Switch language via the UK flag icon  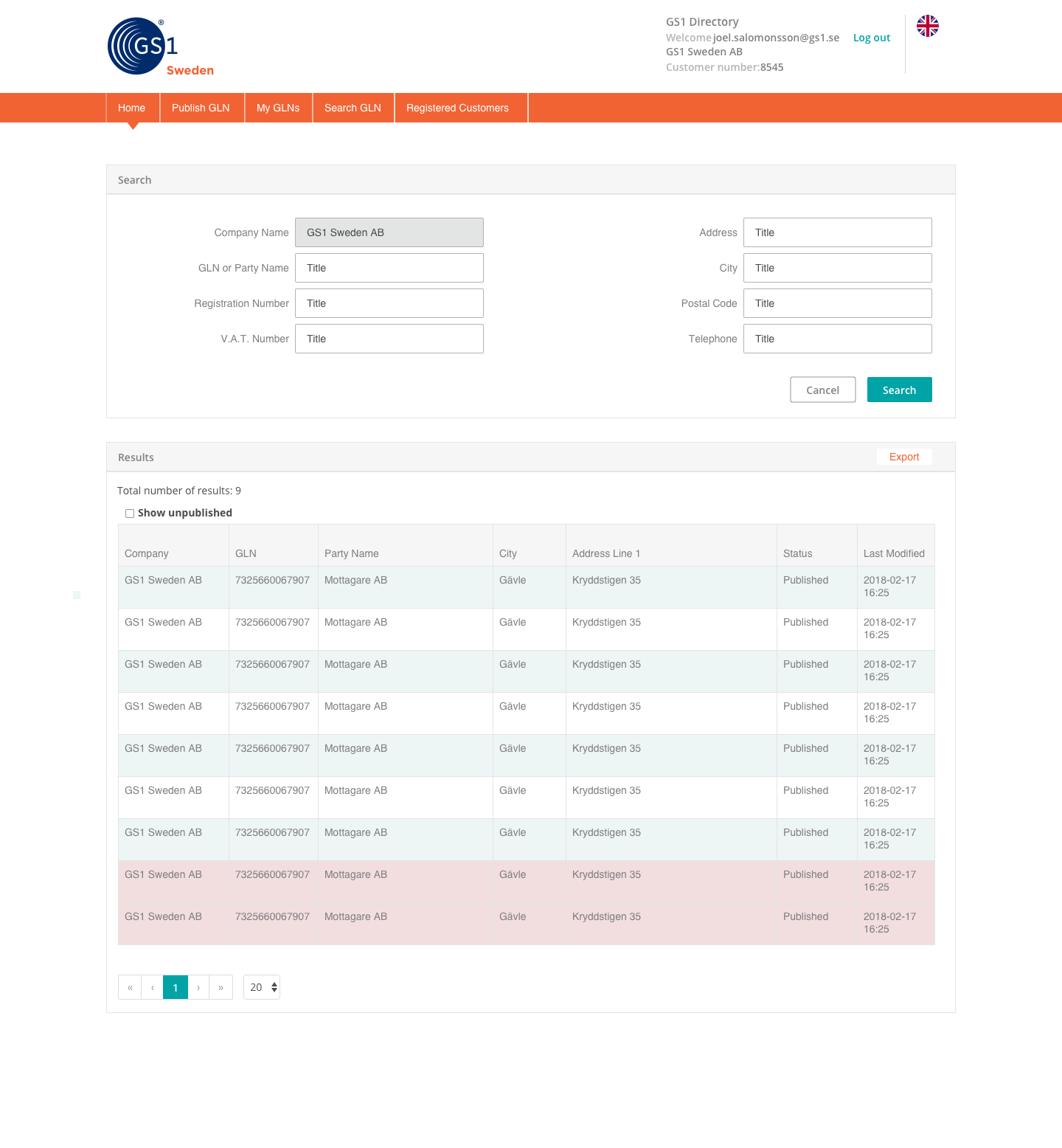point(928,26)
